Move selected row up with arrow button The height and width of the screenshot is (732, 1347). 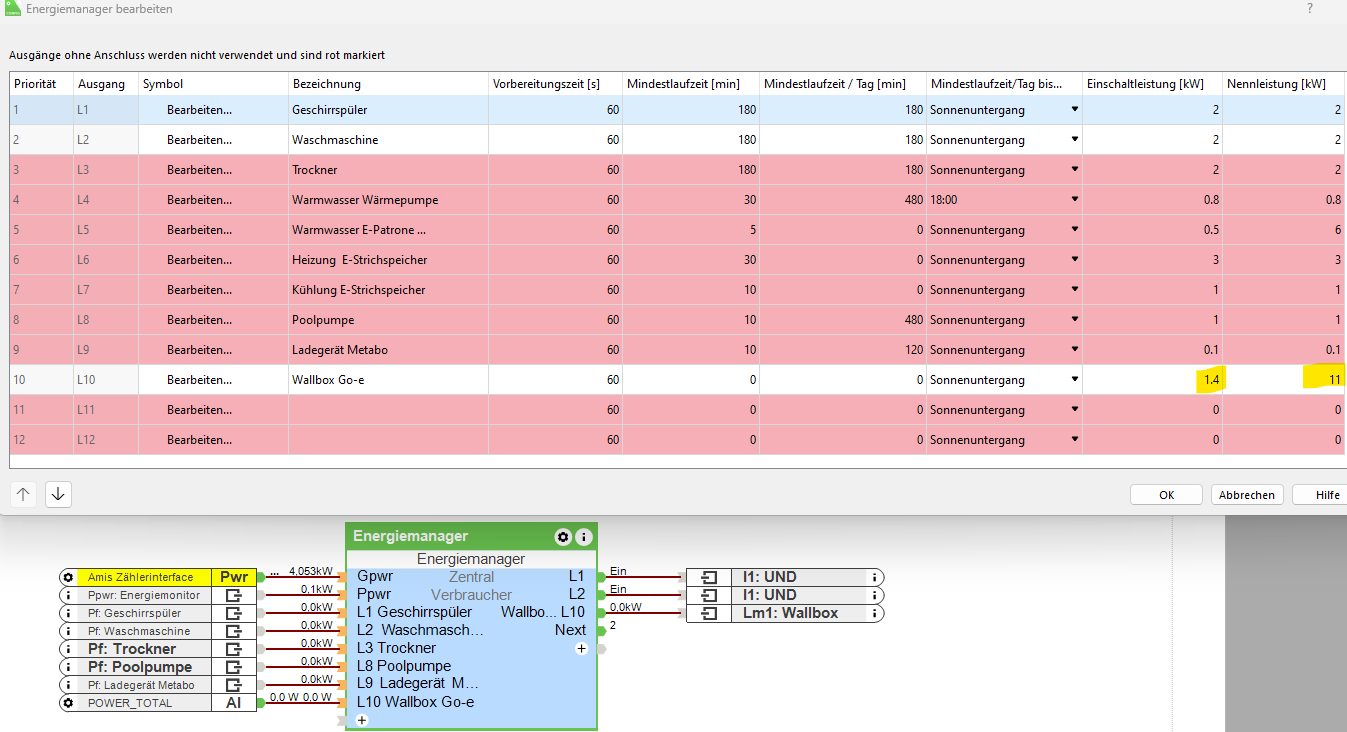click(24, 494)
